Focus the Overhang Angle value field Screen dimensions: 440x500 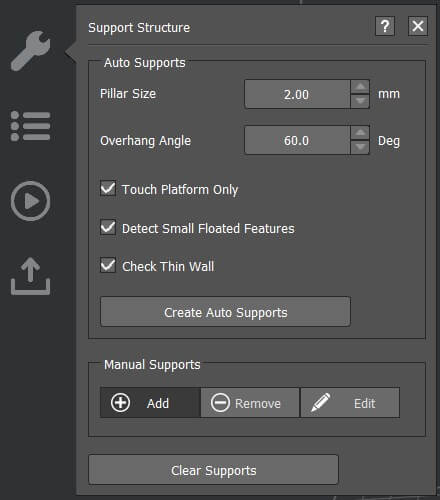coord(297,140)
